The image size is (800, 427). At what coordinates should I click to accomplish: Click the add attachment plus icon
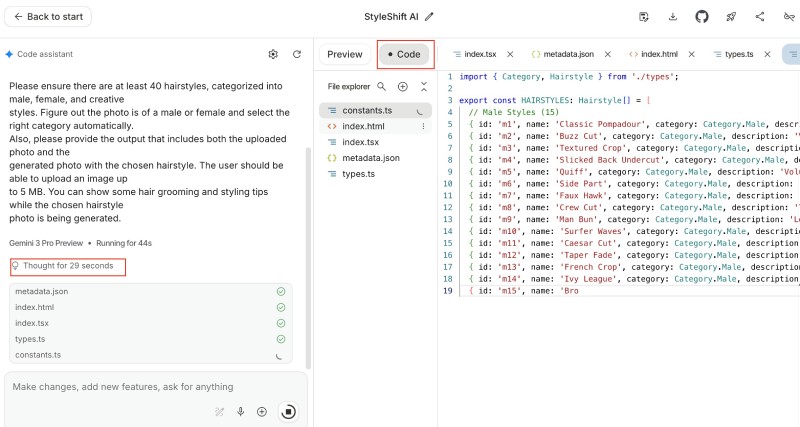pos(262,412)
